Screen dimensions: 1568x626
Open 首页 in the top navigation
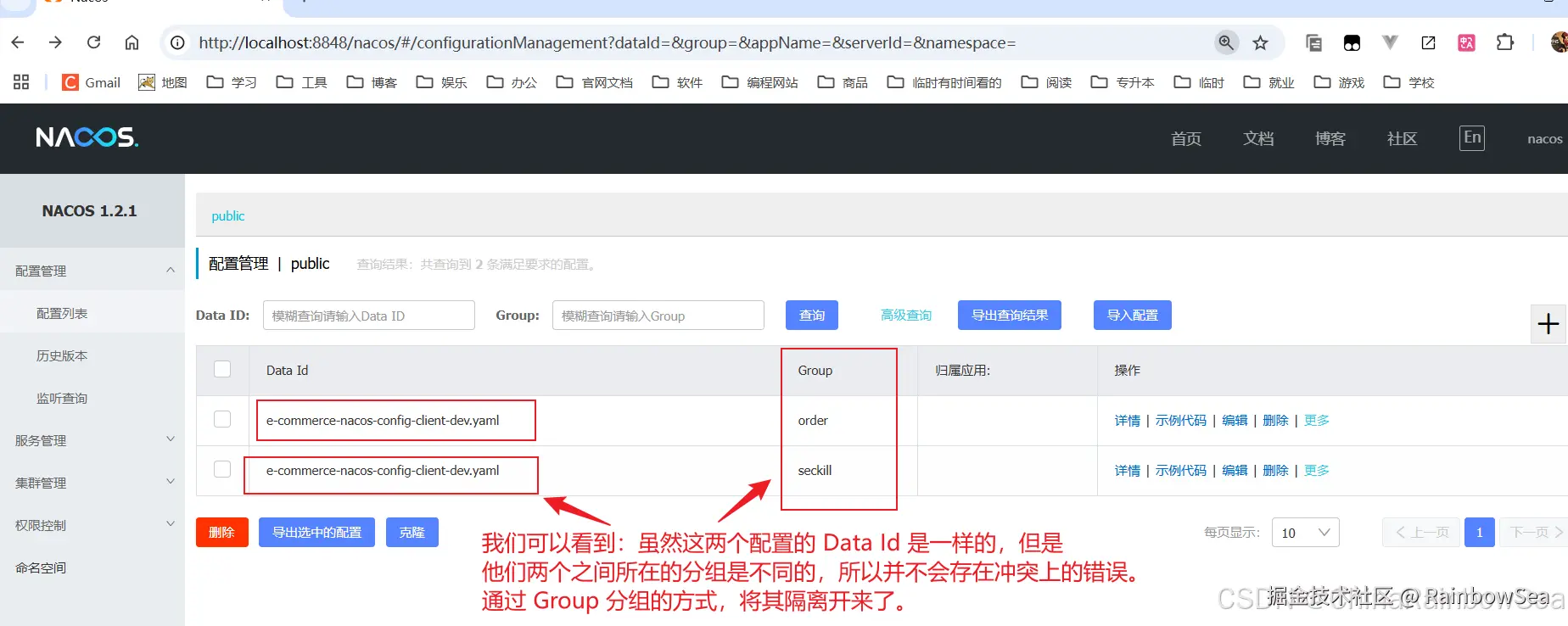pos(1186,138)
